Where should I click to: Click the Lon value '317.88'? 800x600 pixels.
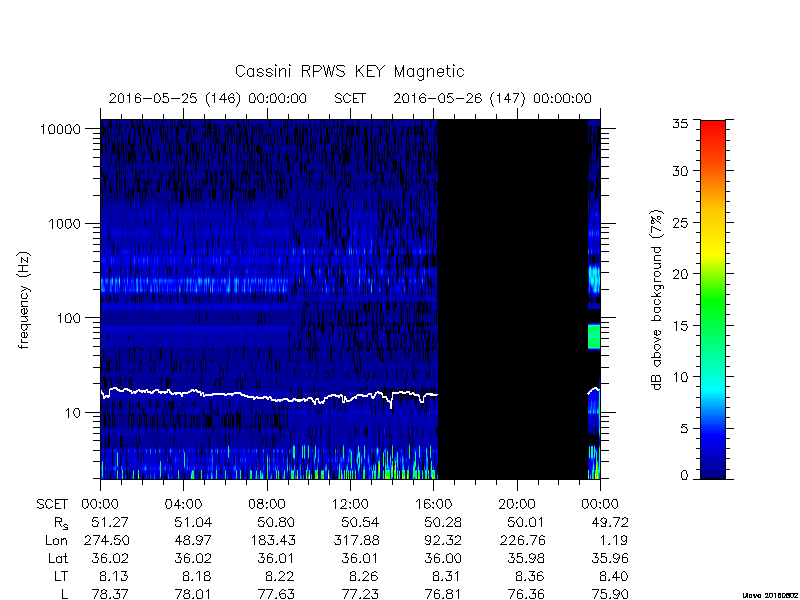tap(356, 540)
